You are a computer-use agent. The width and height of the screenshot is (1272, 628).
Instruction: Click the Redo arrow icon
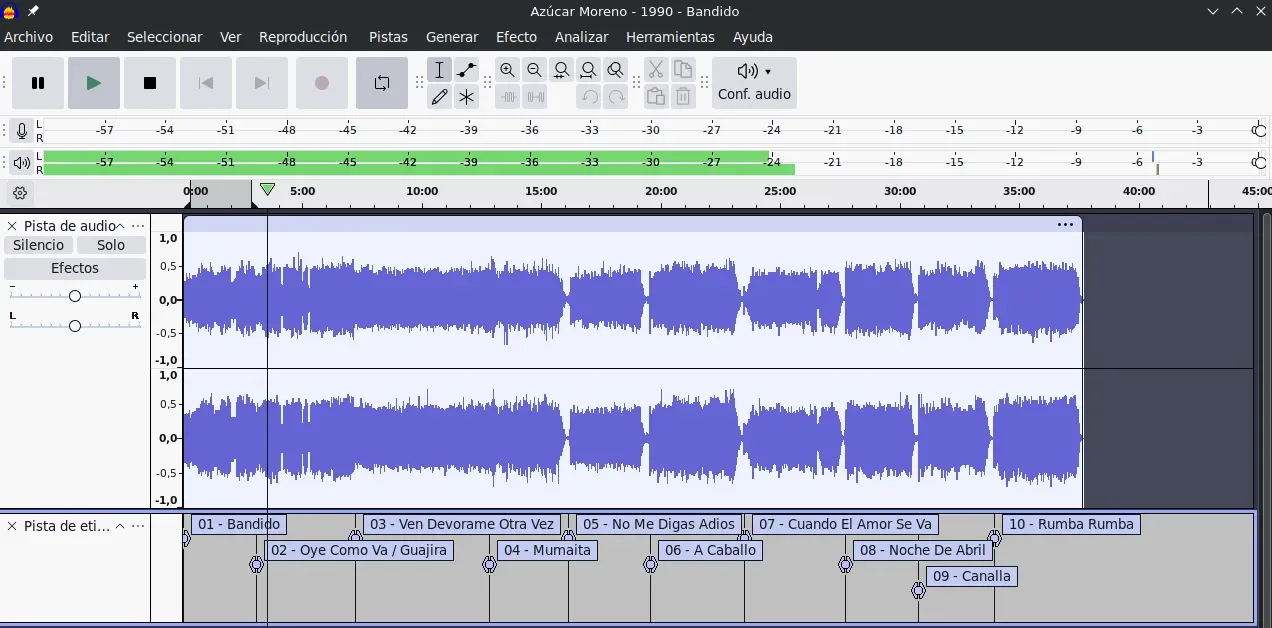616,97
